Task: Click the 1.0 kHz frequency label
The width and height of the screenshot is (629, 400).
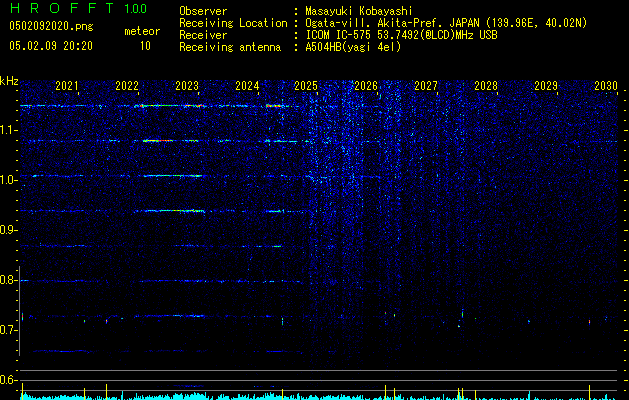Action: click(8, 180)
